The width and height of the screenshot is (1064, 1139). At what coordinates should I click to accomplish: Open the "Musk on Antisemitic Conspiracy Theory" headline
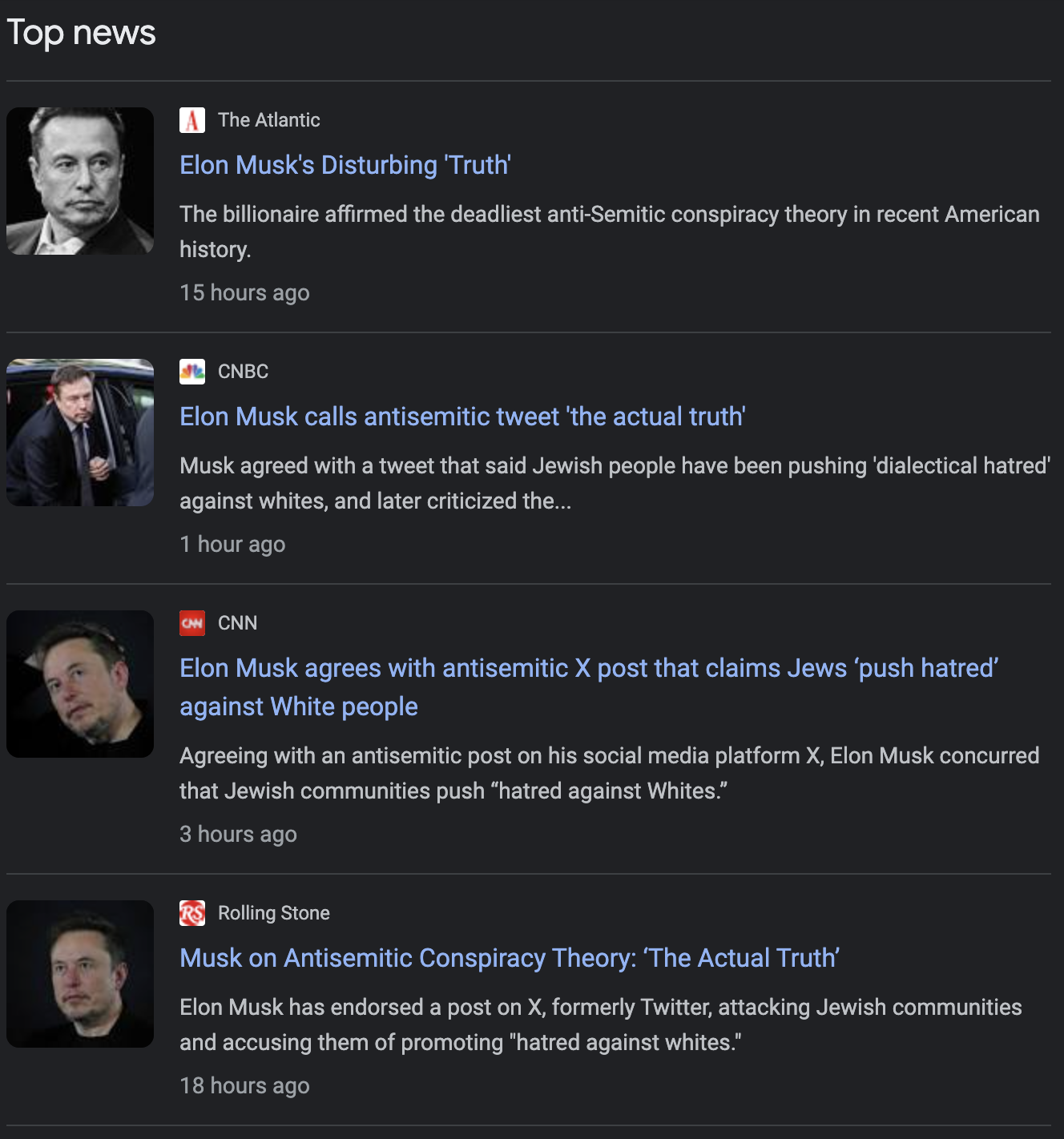coord(510,958)
